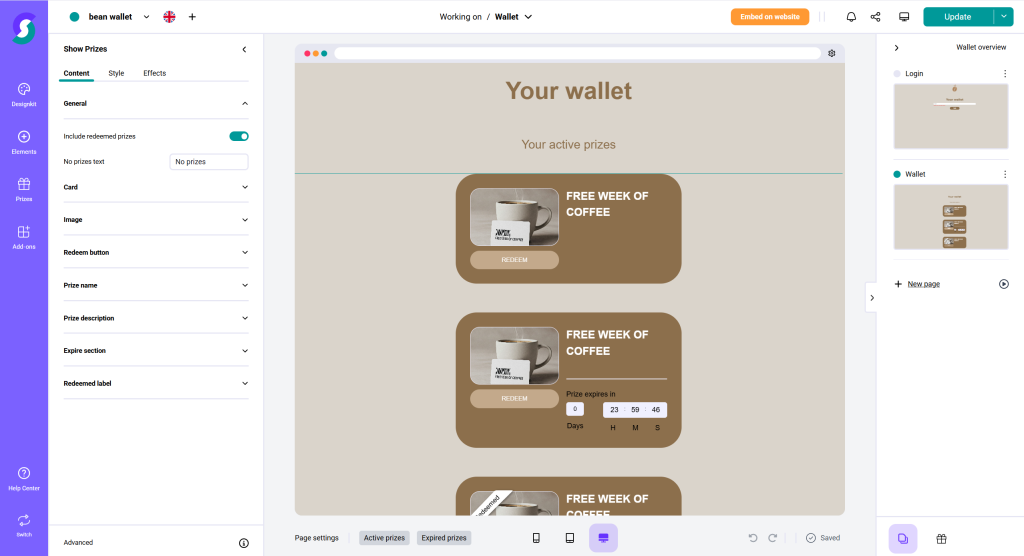Click the share icon in top bar
The height and width of the screenshot is (556, 1024).
876,17
